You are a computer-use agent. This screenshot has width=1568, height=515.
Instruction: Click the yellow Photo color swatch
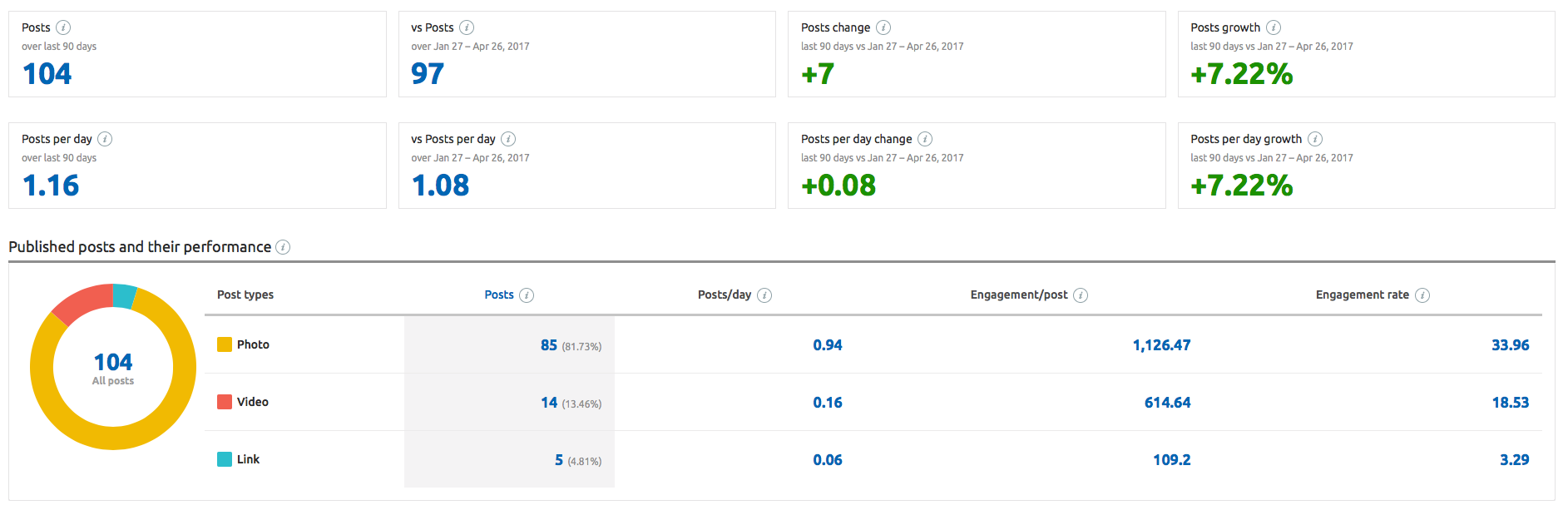tap(225, 344)
